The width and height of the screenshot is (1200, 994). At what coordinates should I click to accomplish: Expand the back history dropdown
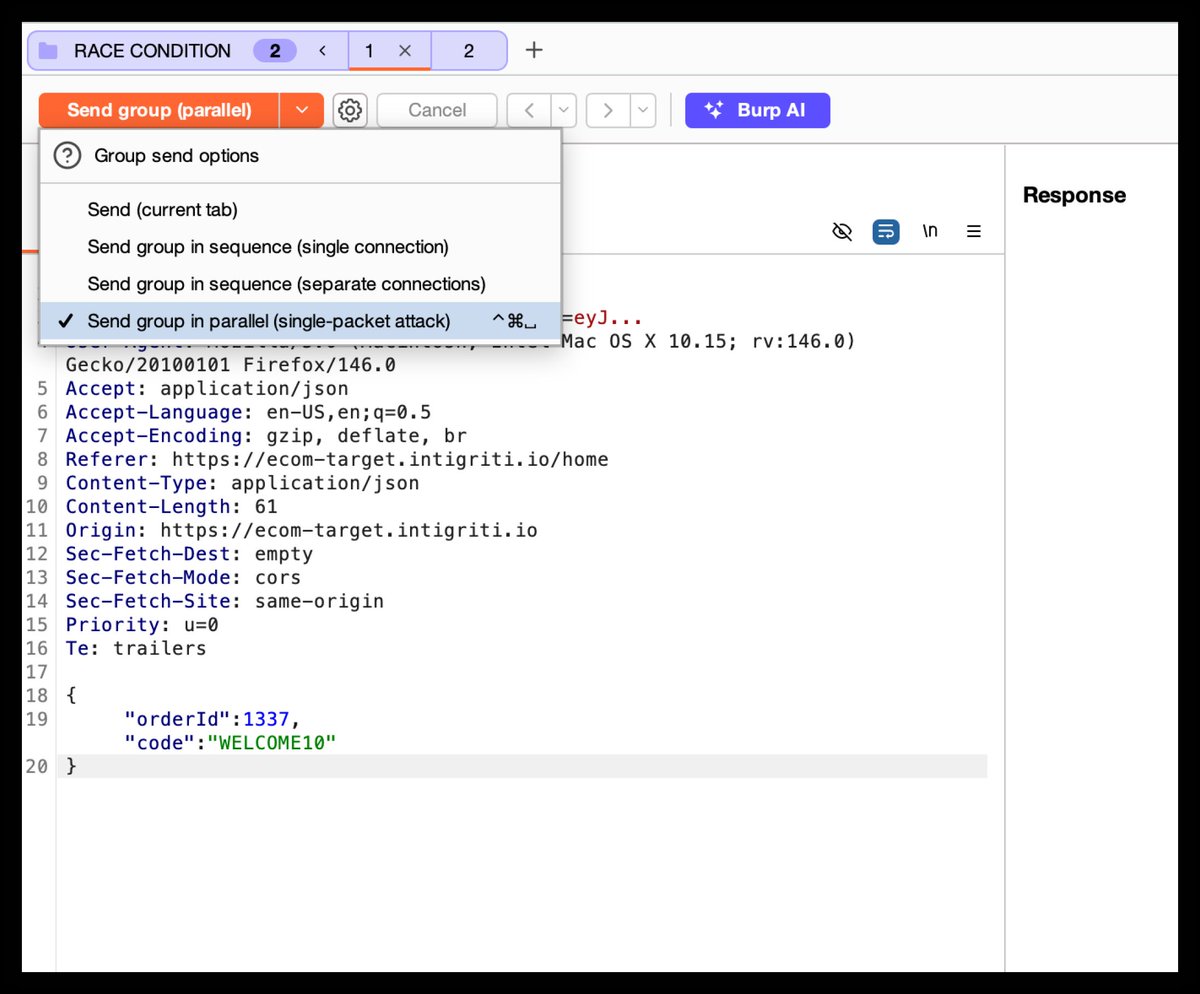coord(564,110)
